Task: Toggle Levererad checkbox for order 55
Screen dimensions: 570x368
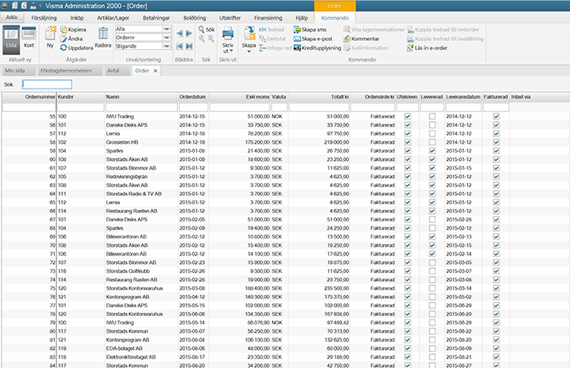Action: [x=432, y=116]
